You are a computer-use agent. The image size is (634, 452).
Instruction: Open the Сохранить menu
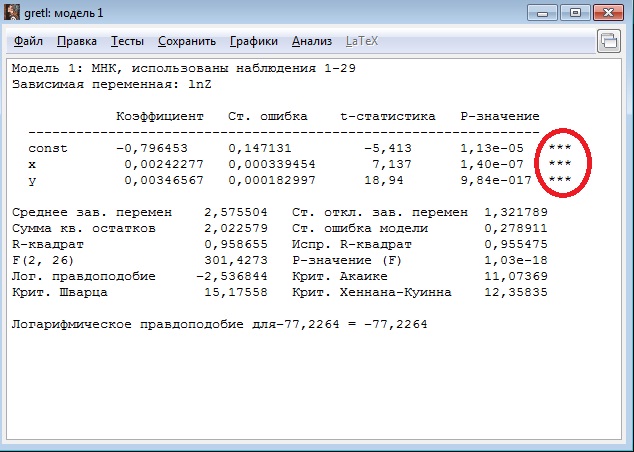click(186, 41)
